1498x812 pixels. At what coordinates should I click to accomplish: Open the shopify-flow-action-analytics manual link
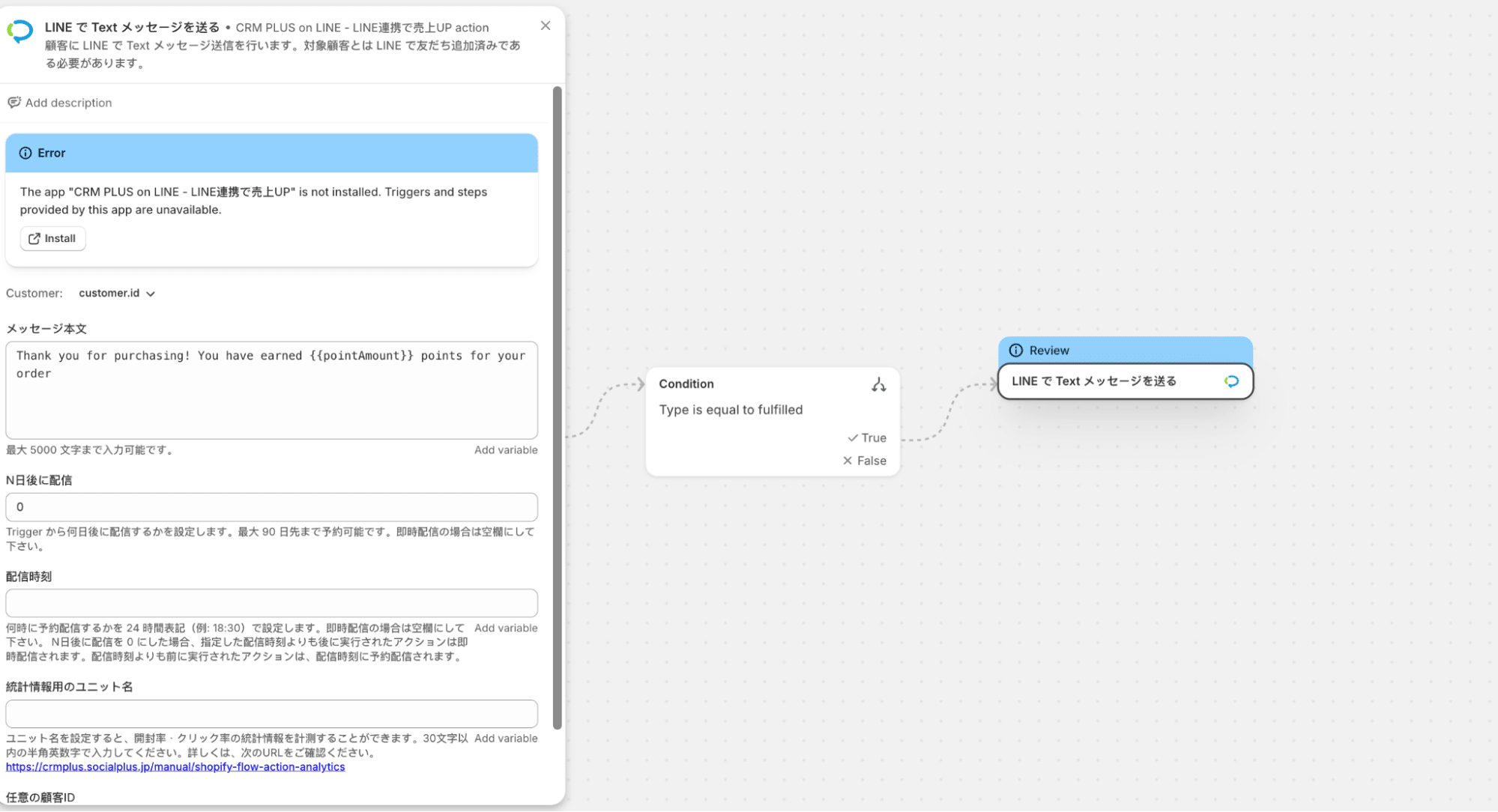click(x=175, y=767)
